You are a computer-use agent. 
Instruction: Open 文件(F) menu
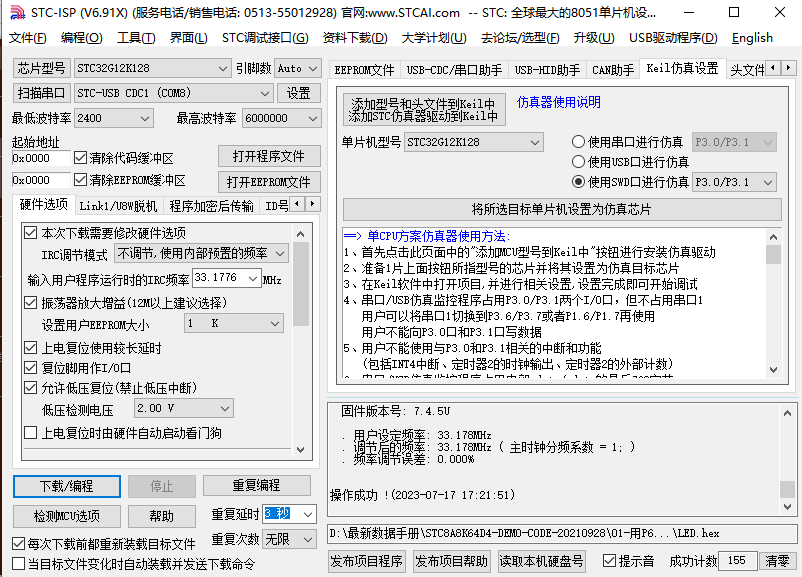[28, 38]
